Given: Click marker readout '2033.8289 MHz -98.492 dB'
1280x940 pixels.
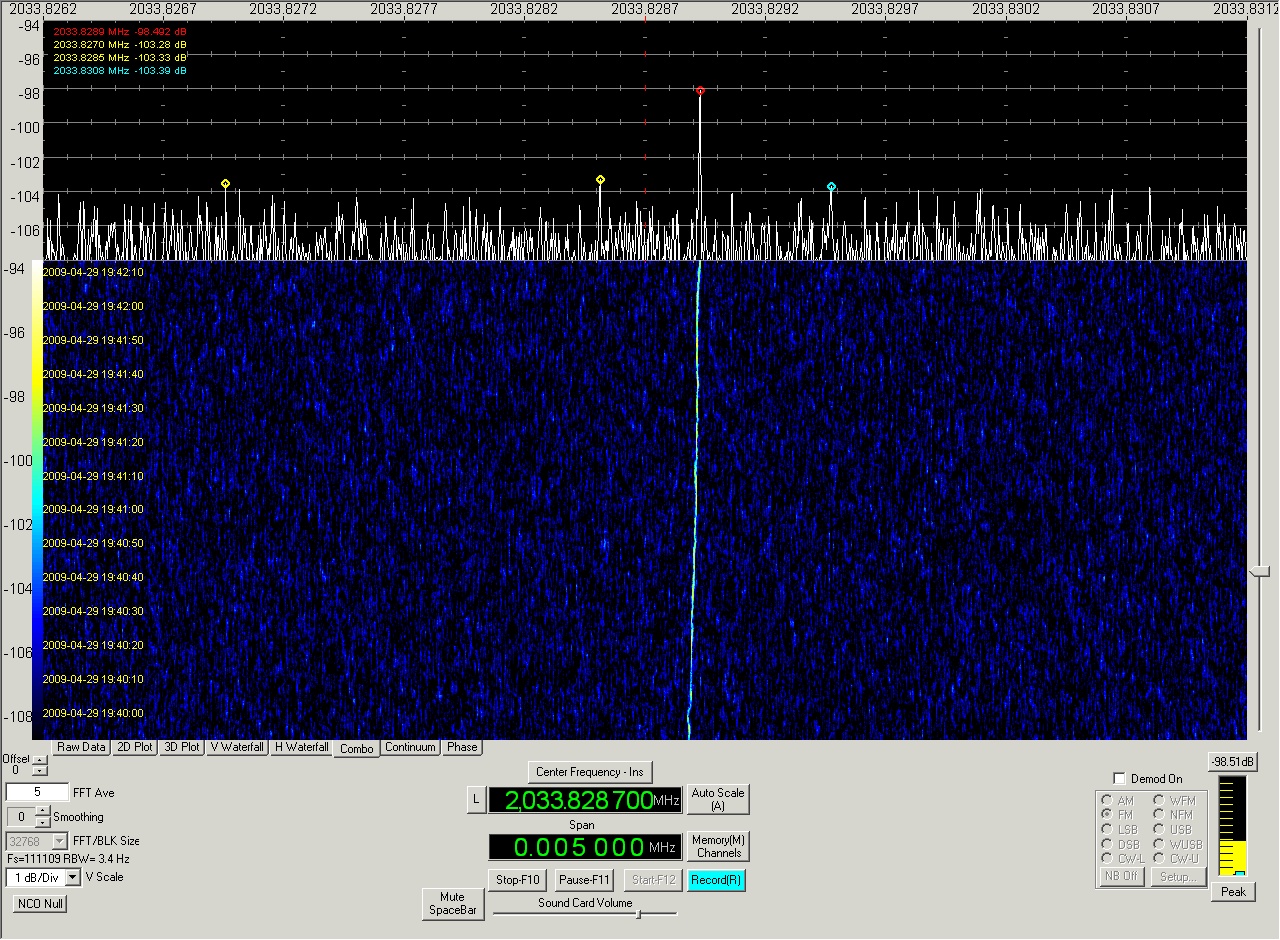Looking at the screenshot, I should point(120,32).
